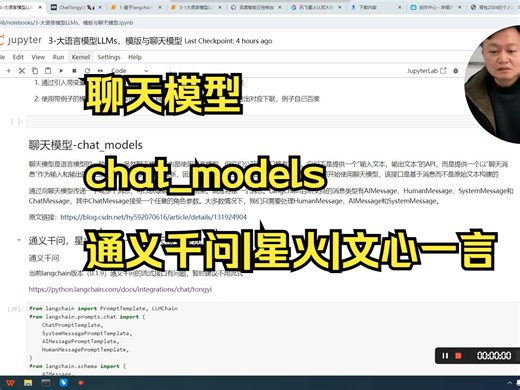Open the dark window app in taskbar
The image size is (520, 390).
pos(46,383)
